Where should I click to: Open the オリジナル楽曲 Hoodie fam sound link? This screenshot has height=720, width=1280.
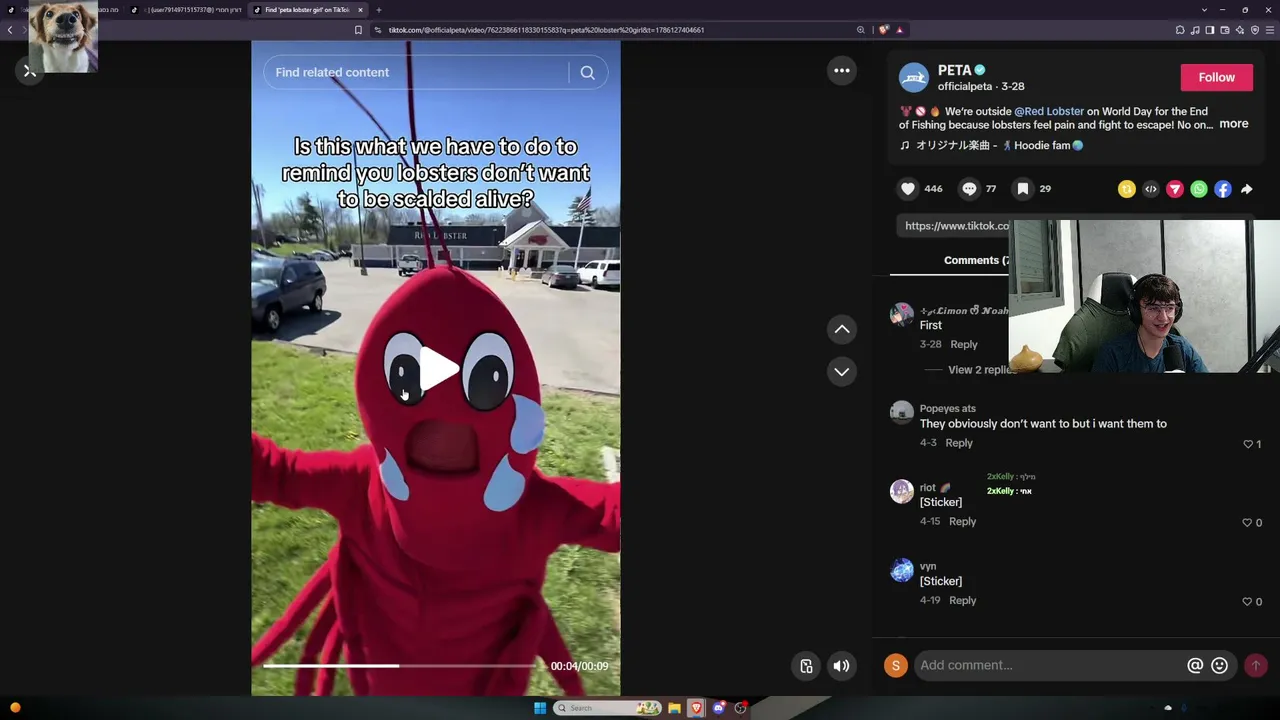[x=991, y=145]
